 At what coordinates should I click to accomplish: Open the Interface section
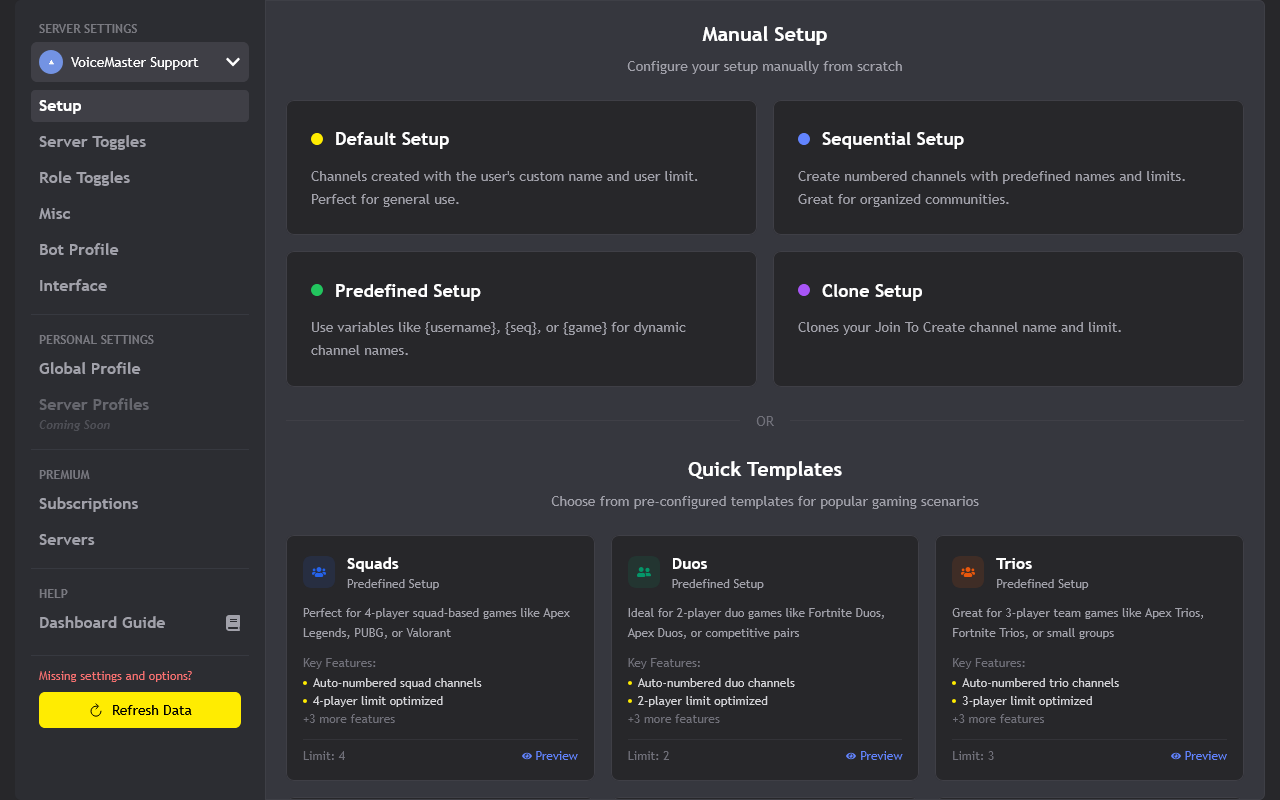tap(73, 285)
